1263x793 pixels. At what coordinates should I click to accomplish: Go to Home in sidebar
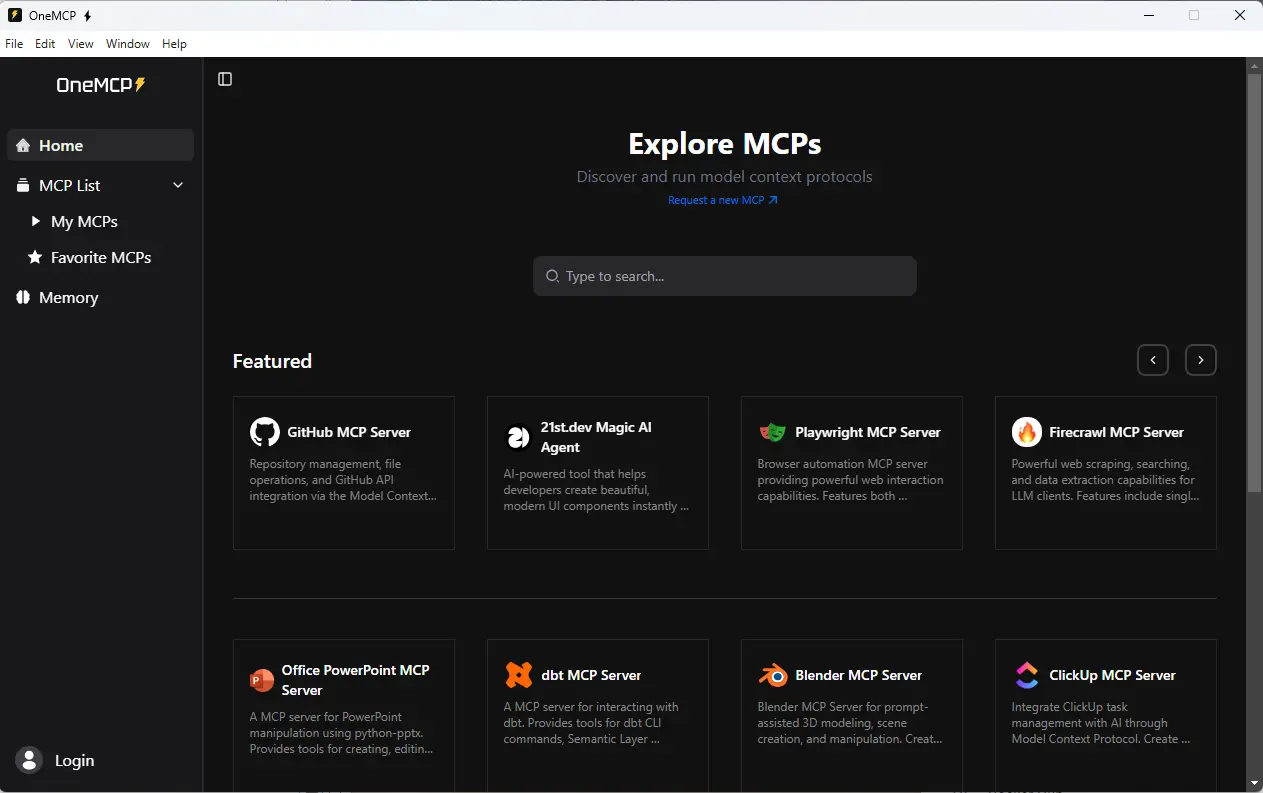click(101, 145)
